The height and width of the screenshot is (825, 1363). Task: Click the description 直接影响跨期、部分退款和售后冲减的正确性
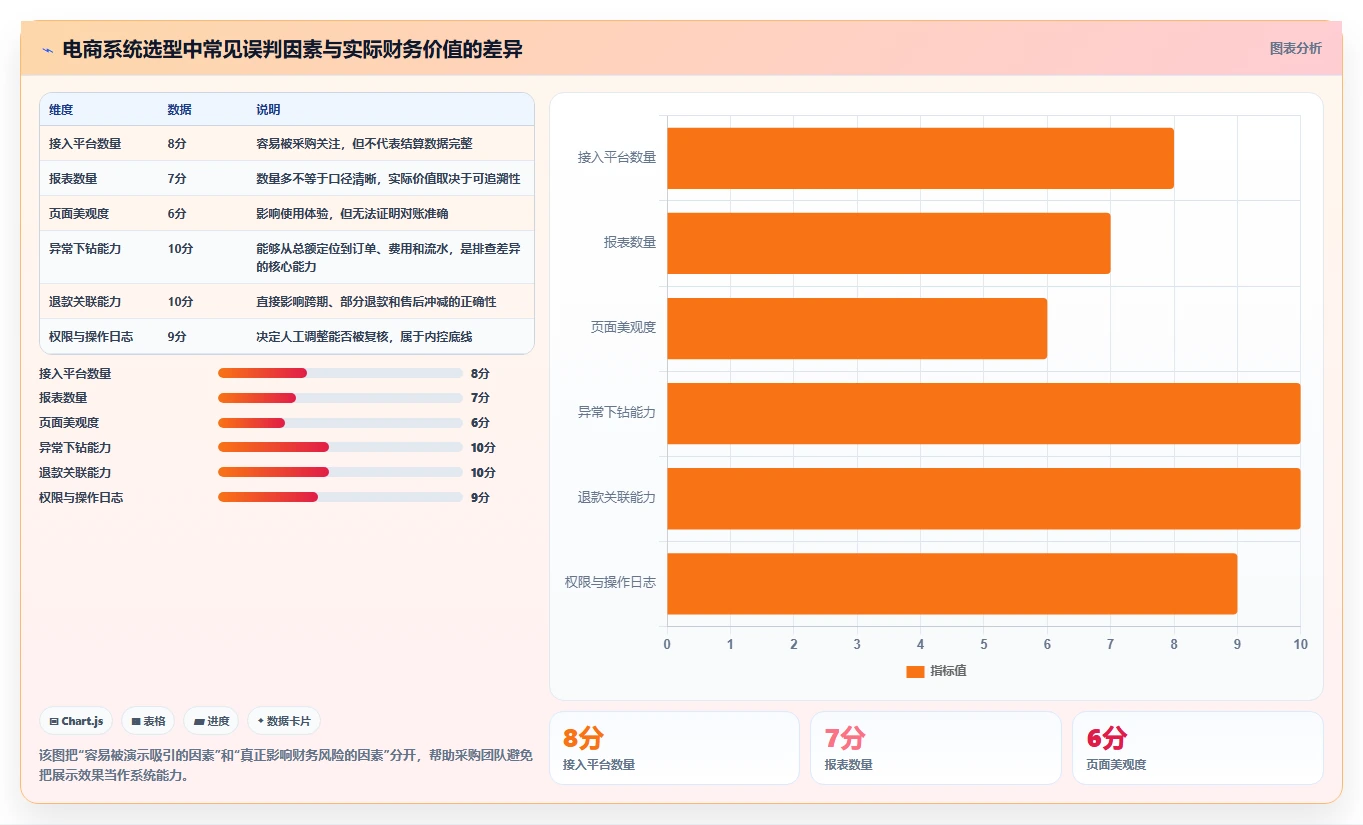click(x=376, y=302)
